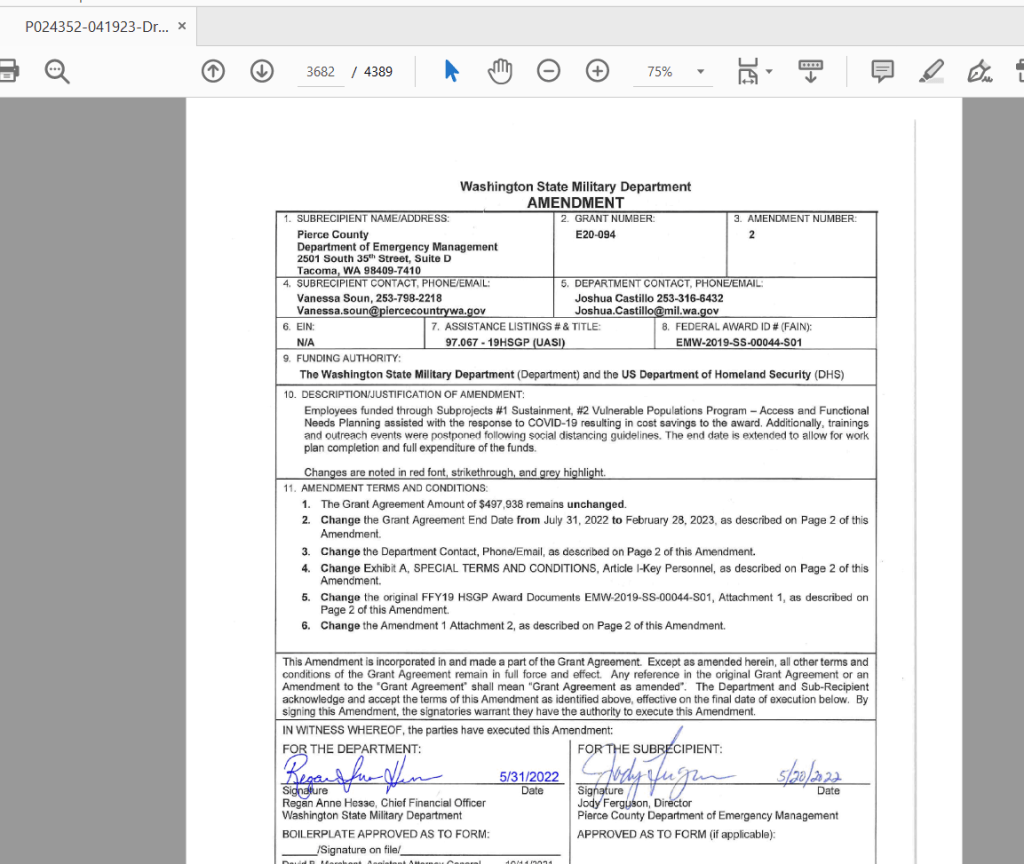Click the Washington State Military Department heading

coord(575,187)
